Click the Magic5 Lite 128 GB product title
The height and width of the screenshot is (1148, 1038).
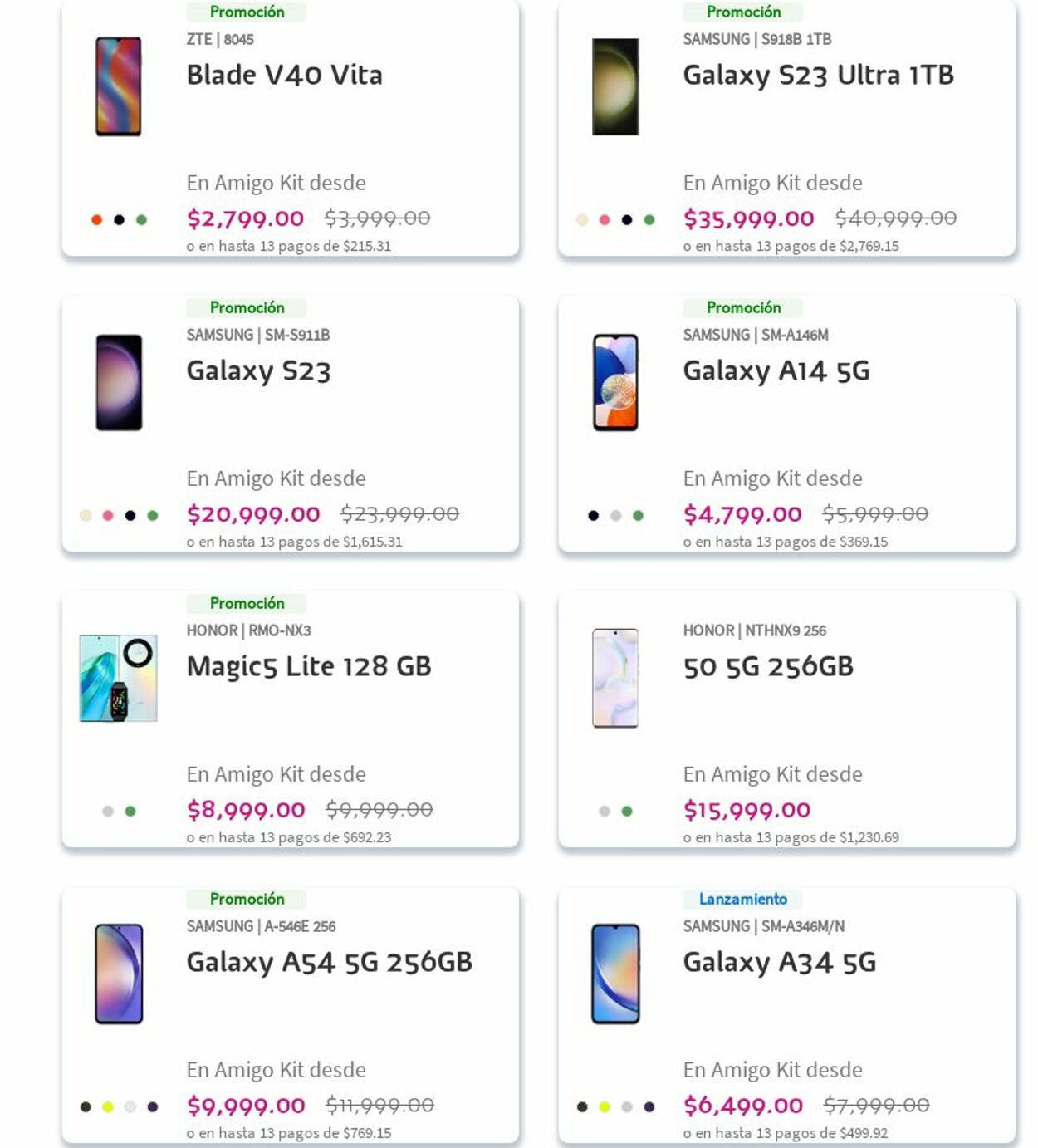[308, 667]
